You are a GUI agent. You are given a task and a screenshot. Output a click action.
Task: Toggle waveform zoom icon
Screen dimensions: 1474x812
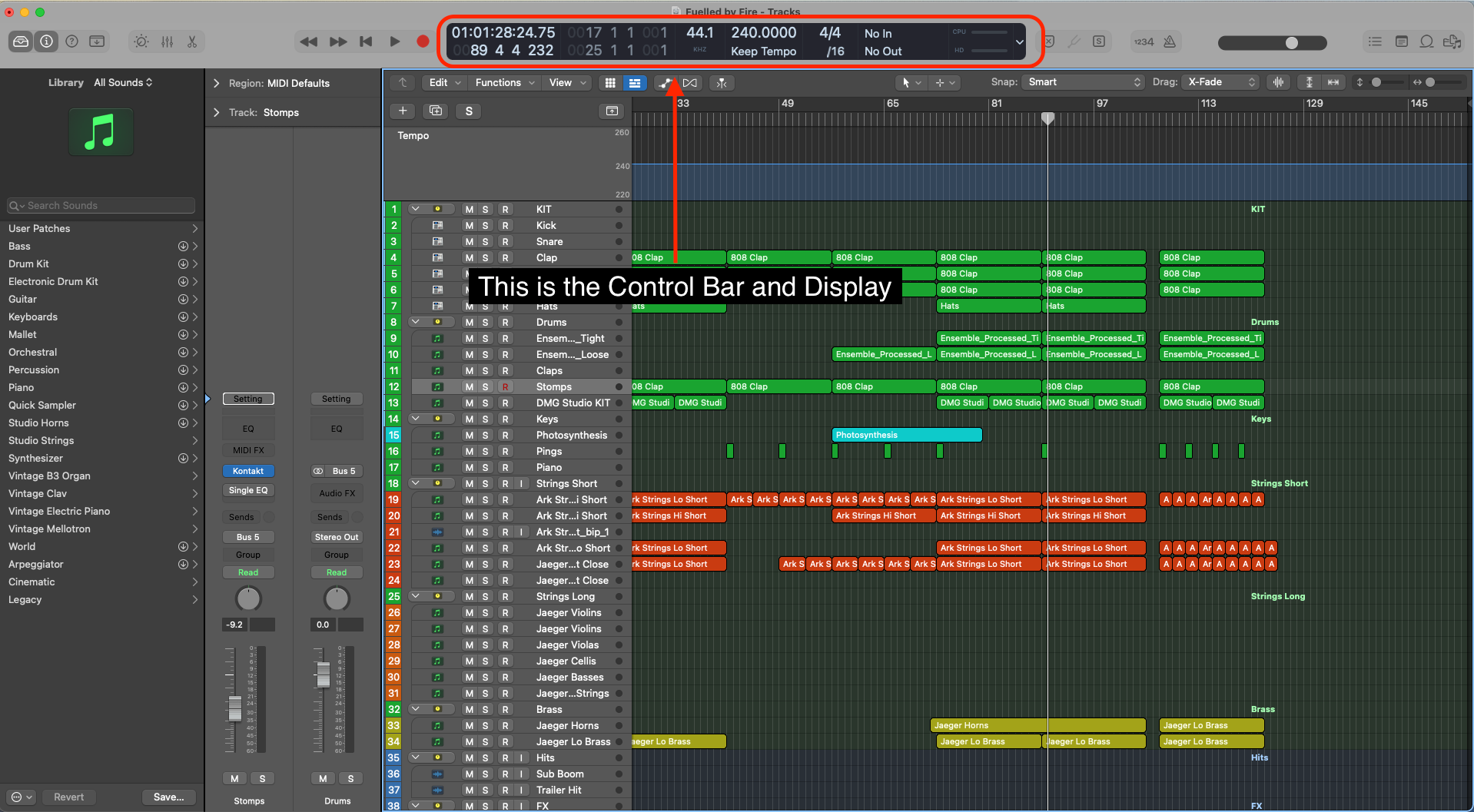point(1279,82)
